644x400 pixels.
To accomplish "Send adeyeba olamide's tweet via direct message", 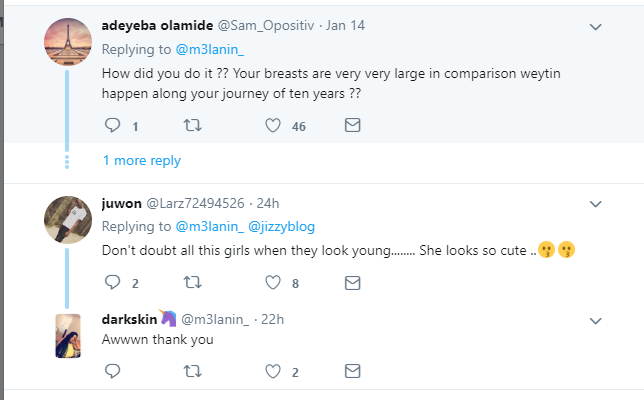I will tap(352, 126).
